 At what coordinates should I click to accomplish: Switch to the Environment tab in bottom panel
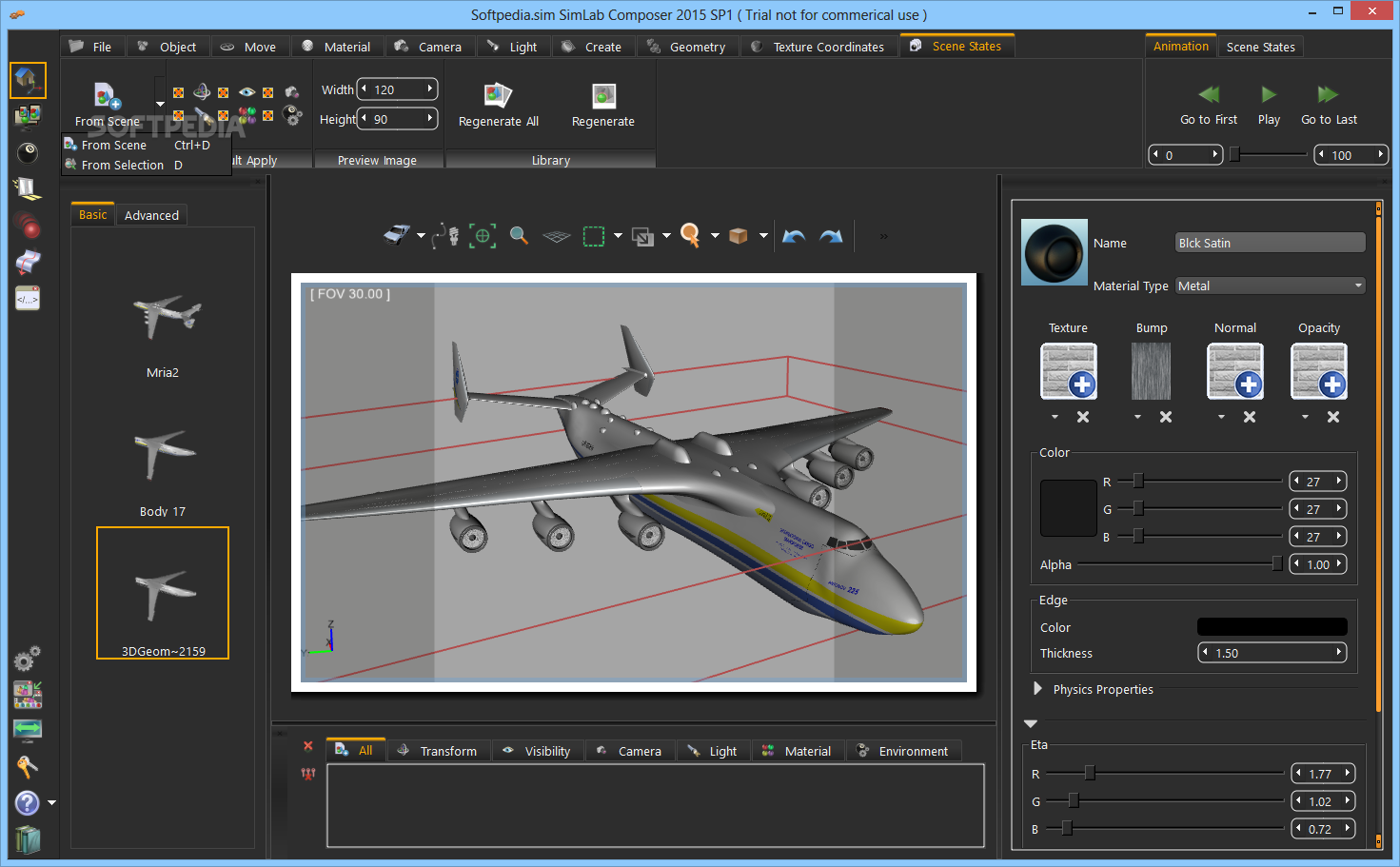tap(902, 751)
